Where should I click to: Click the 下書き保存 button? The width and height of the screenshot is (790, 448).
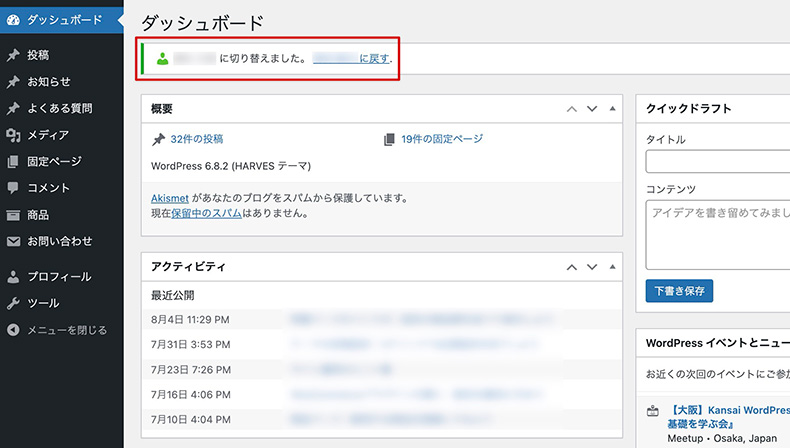tap(679, 291)
